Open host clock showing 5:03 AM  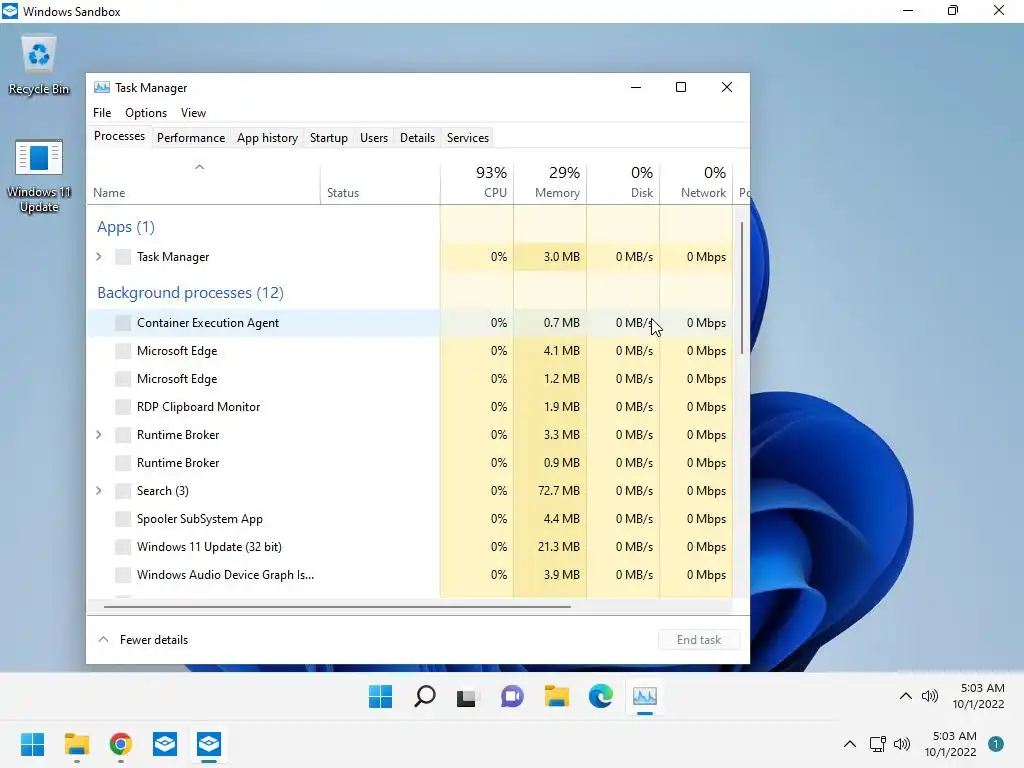coord(951,744)
